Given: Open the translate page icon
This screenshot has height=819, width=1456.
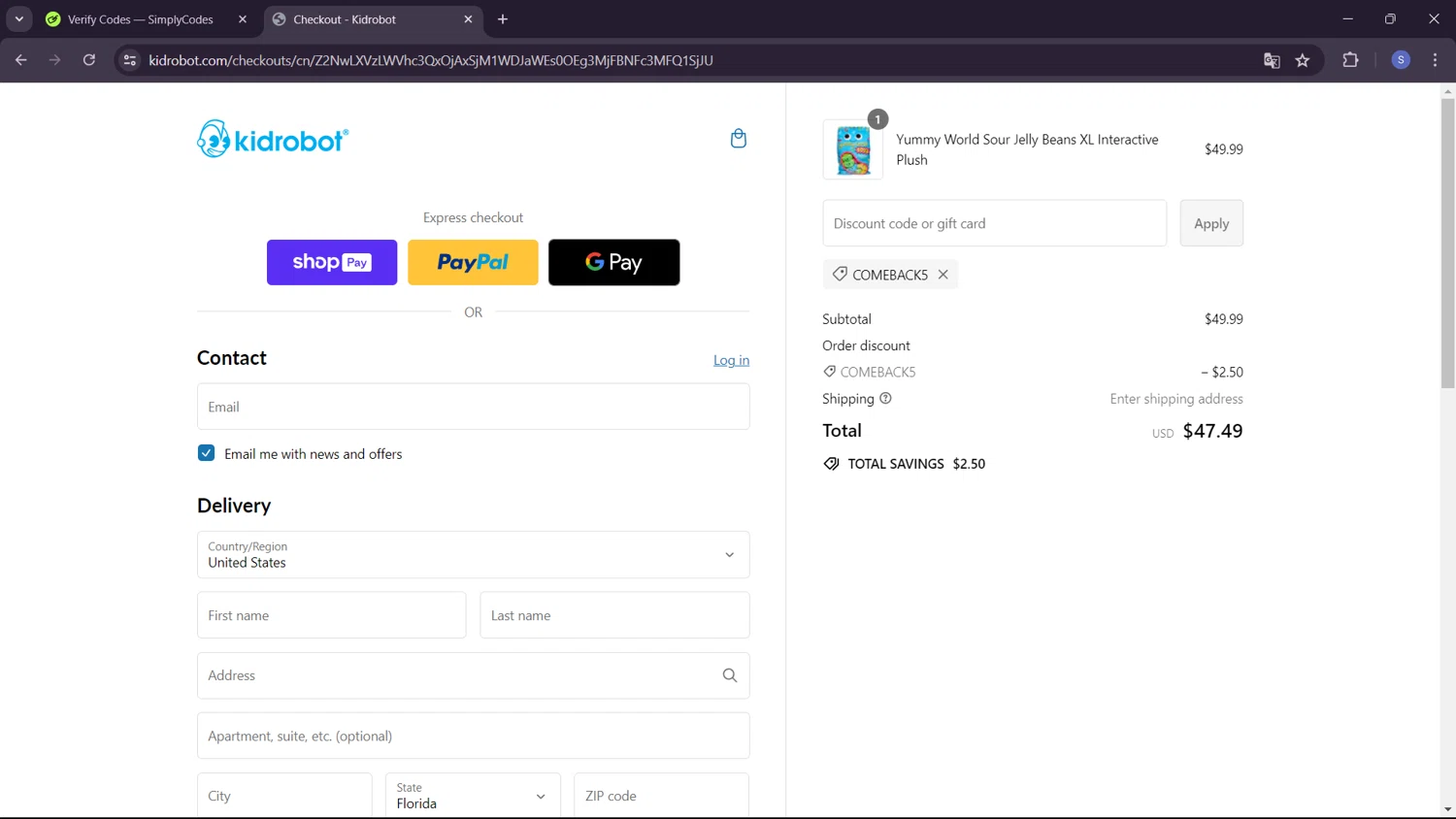Looking at the screenshot, I should click(x=1272, y=60).
